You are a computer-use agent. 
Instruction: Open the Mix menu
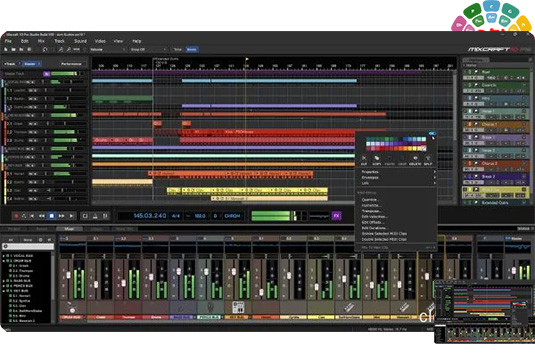[41, 41]
